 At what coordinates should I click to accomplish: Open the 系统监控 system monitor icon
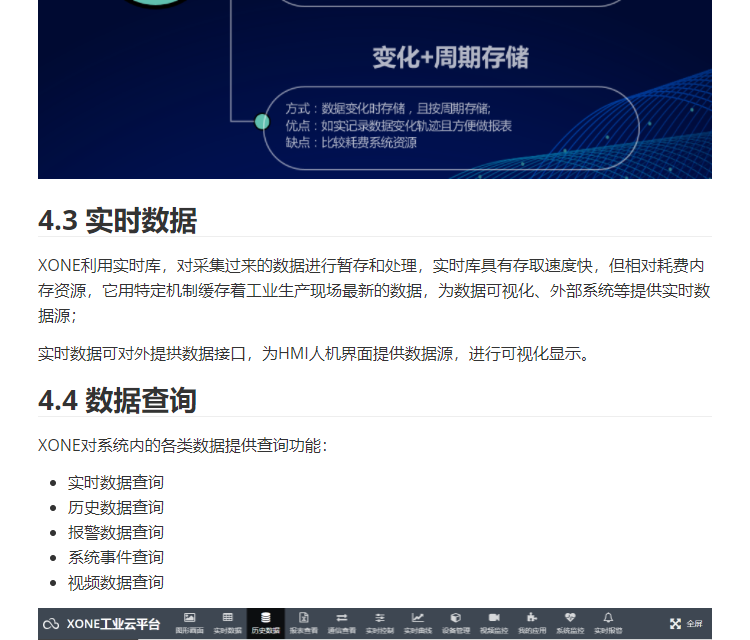pos(570,618)
